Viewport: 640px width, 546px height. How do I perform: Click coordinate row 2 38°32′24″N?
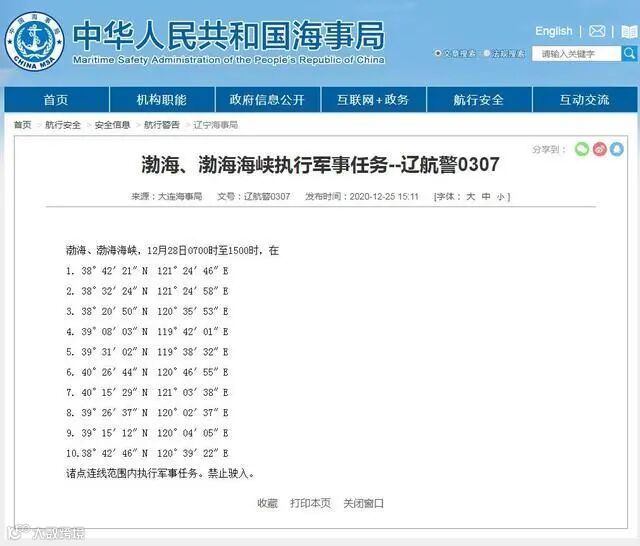147,291
